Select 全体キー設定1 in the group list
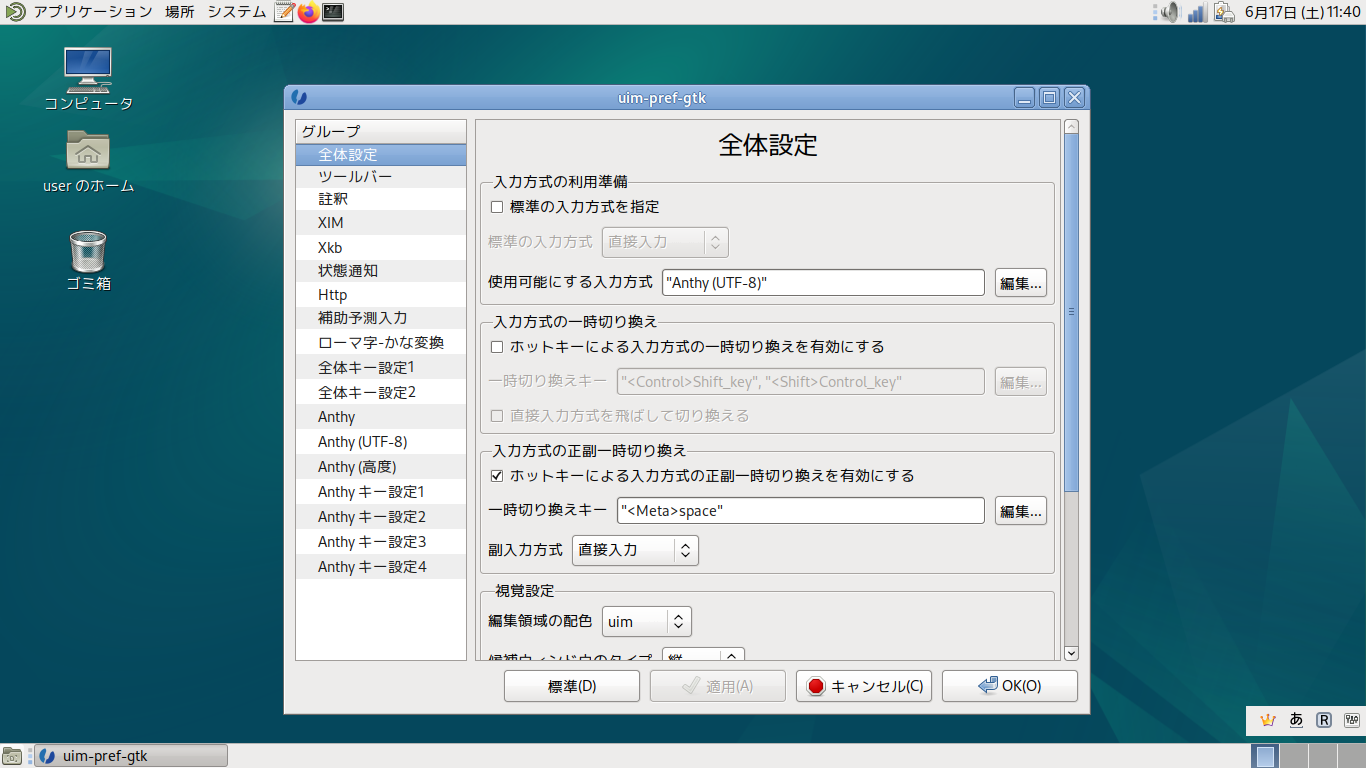 tap(381, 367)
